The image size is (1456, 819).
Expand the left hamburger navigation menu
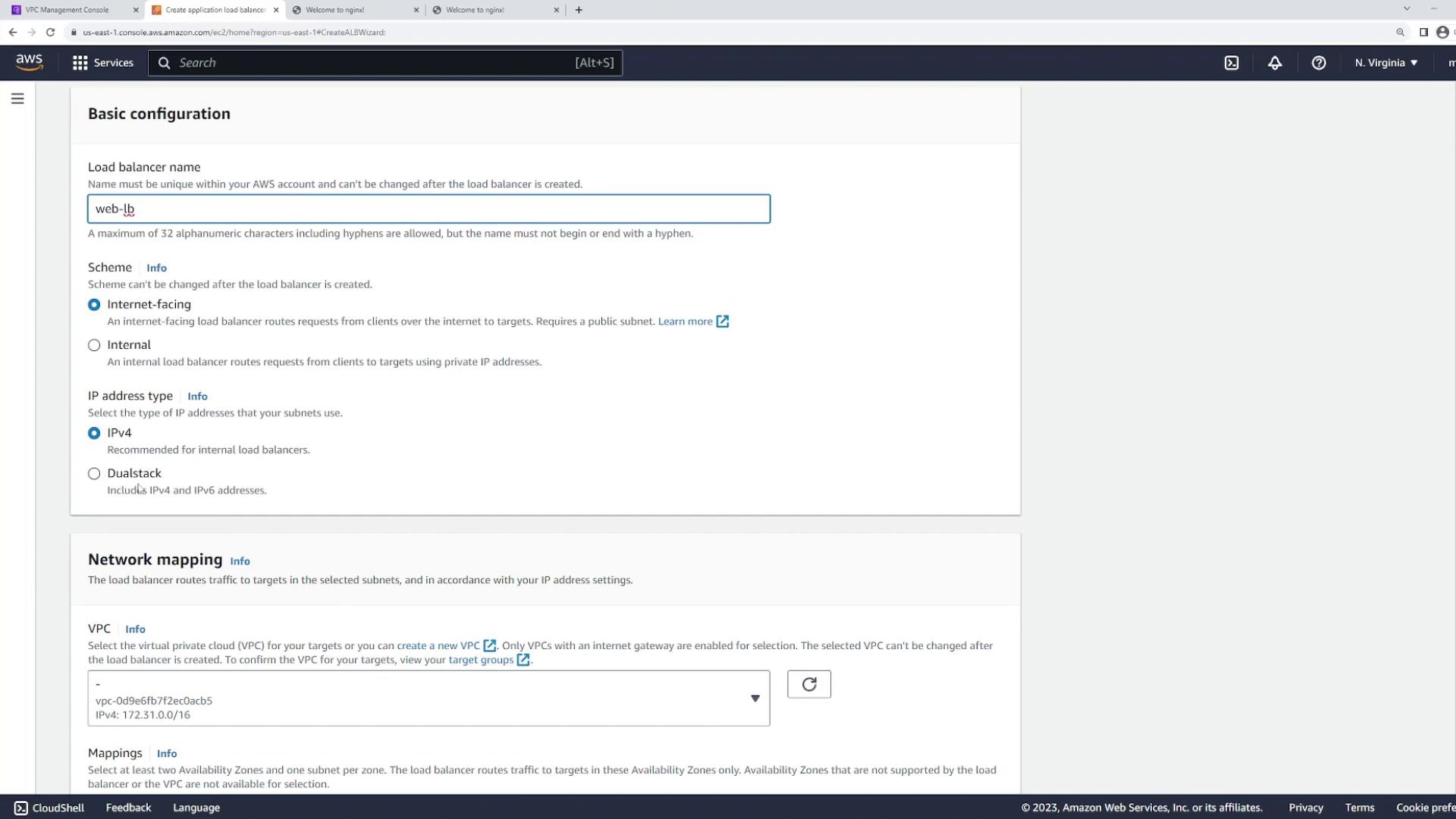[x=17, y=99]
